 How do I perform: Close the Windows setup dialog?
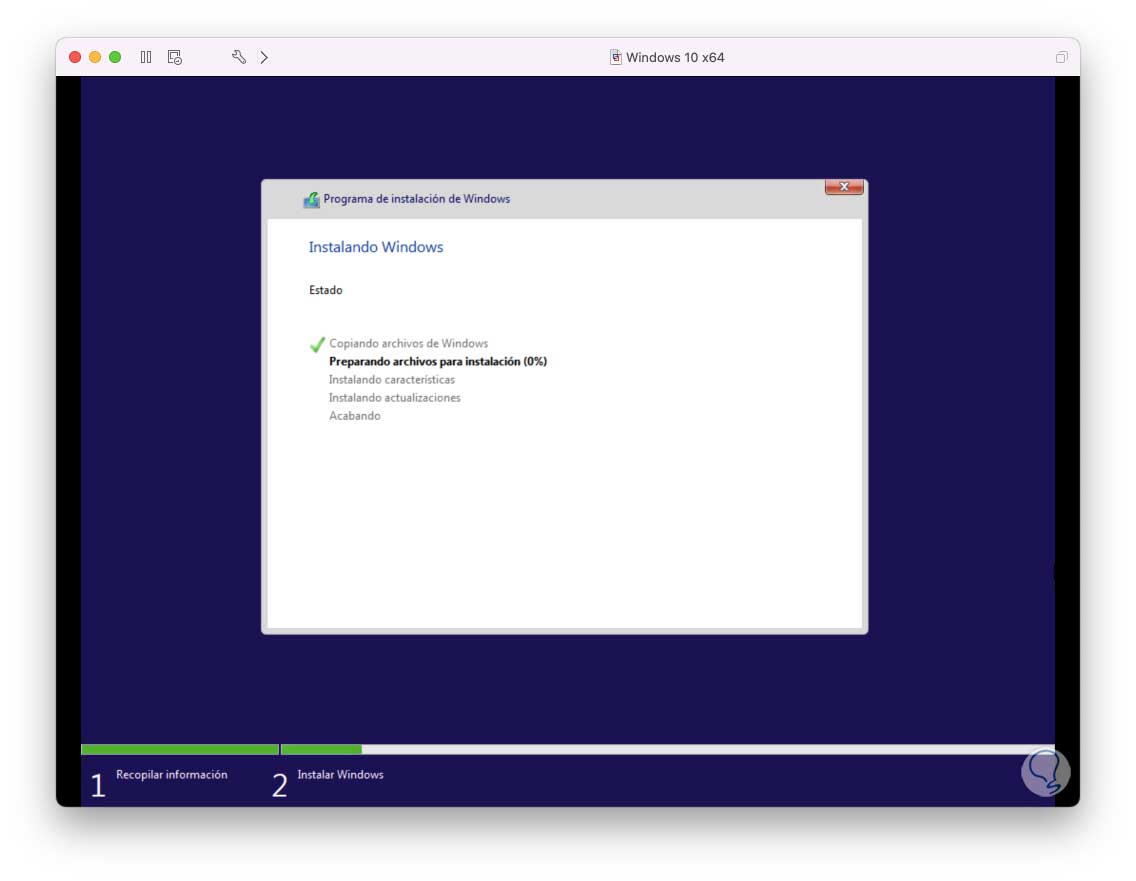[844, 187]
